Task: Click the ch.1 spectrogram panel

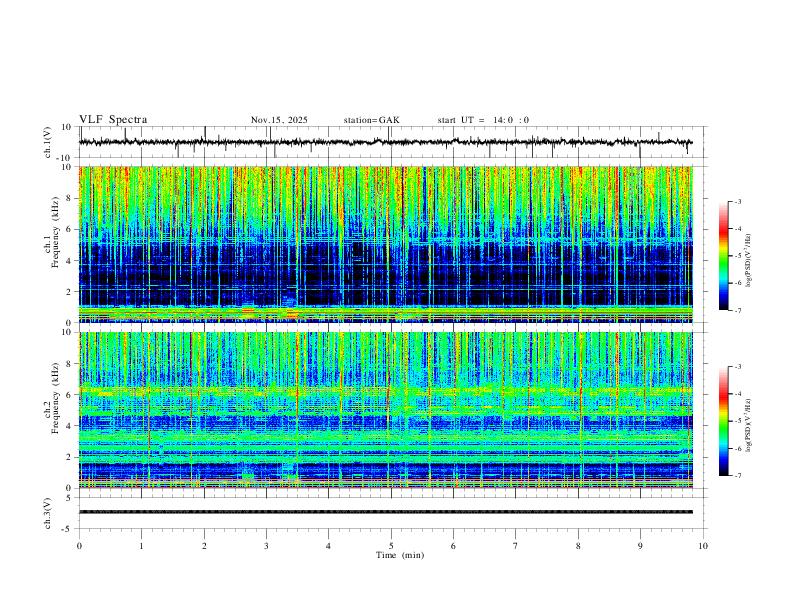Action: pos(386,244)
